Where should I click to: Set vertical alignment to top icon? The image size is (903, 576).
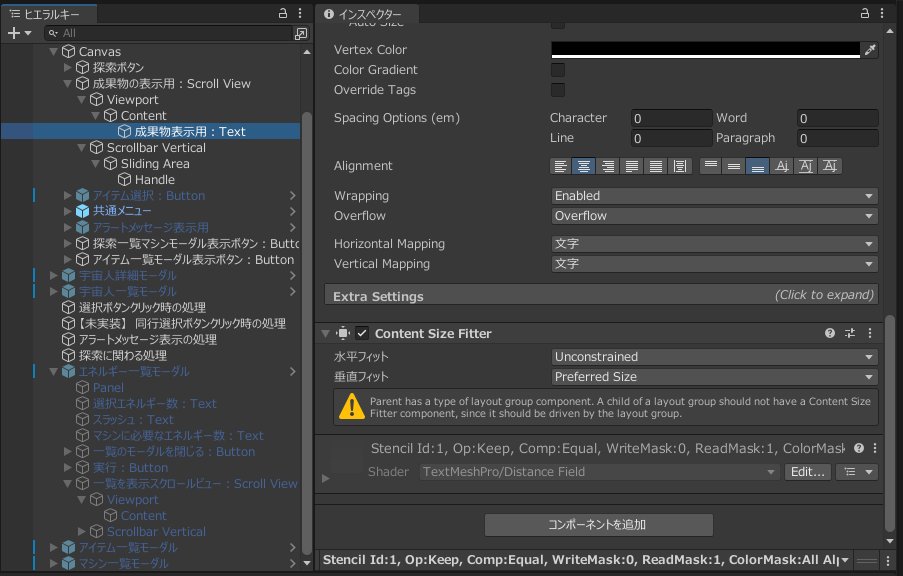coord(711,166)
